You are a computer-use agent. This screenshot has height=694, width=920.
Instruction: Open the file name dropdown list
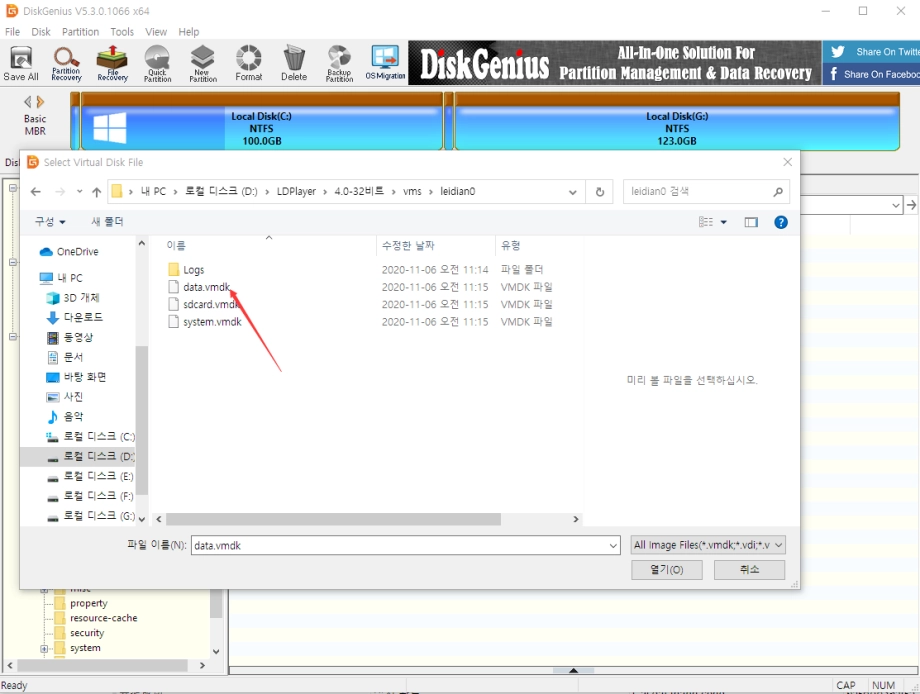(613, 546)
